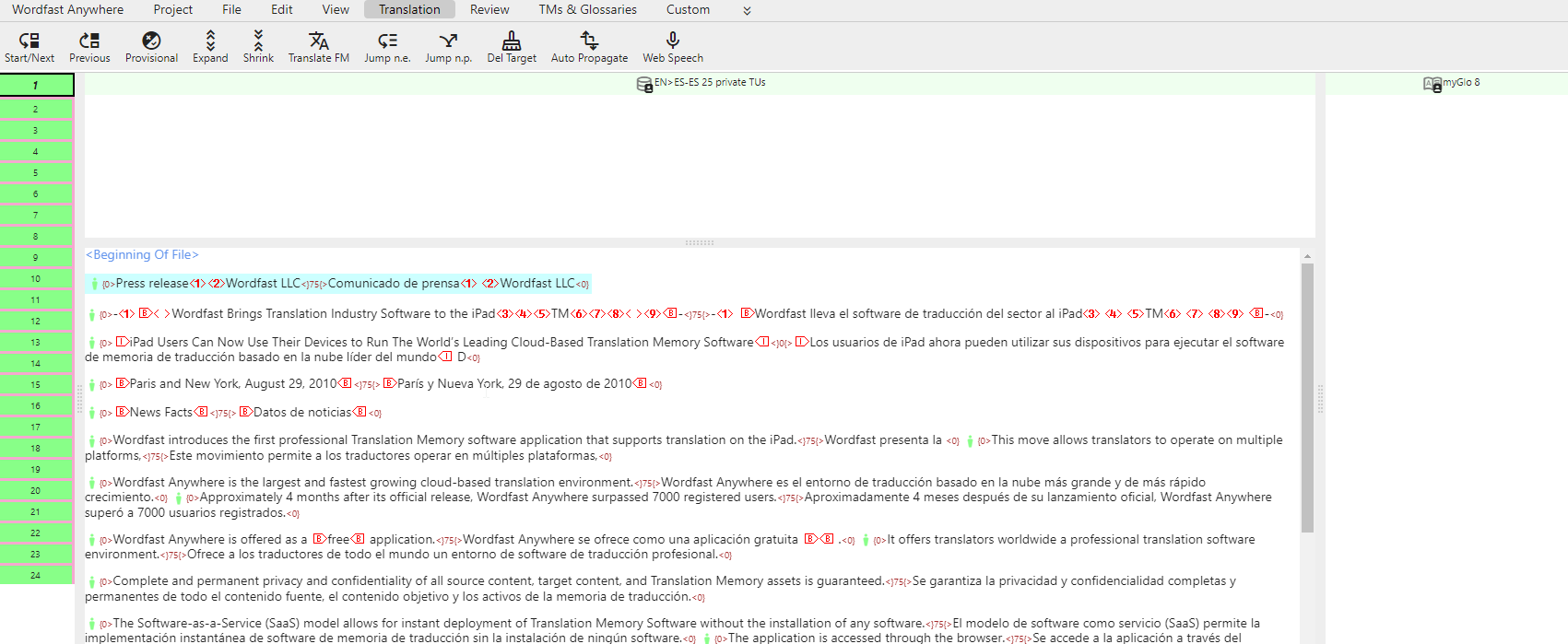The width and height of the screenshot is (1568, 644).
Task: Click the Start/Next toolbar icon
Action: 29,40
